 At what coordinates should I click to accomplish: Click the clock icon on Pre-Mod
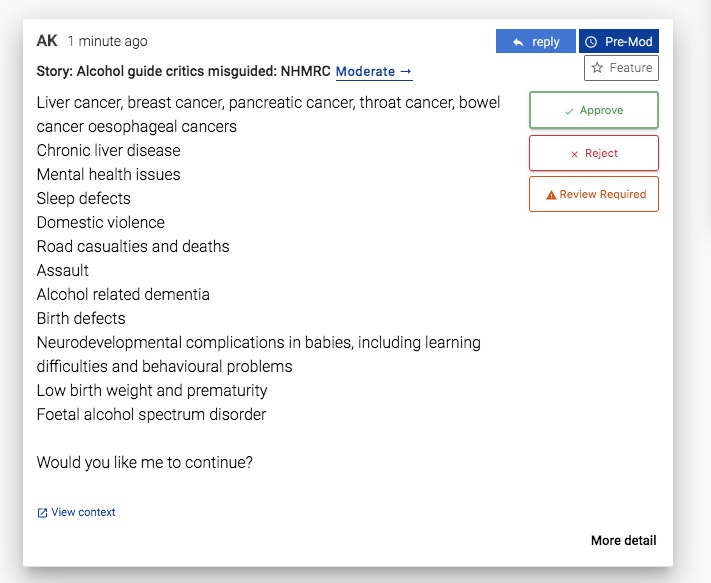[591, 42]
